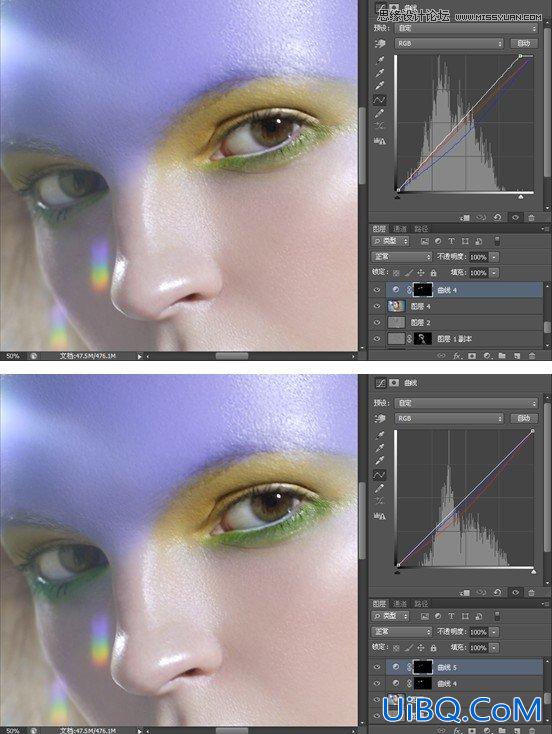This screenshot has width=552, height=734.
Task: Open preset 自定 dropdown in top Curves panel
Action: click(x=467, y=29)
